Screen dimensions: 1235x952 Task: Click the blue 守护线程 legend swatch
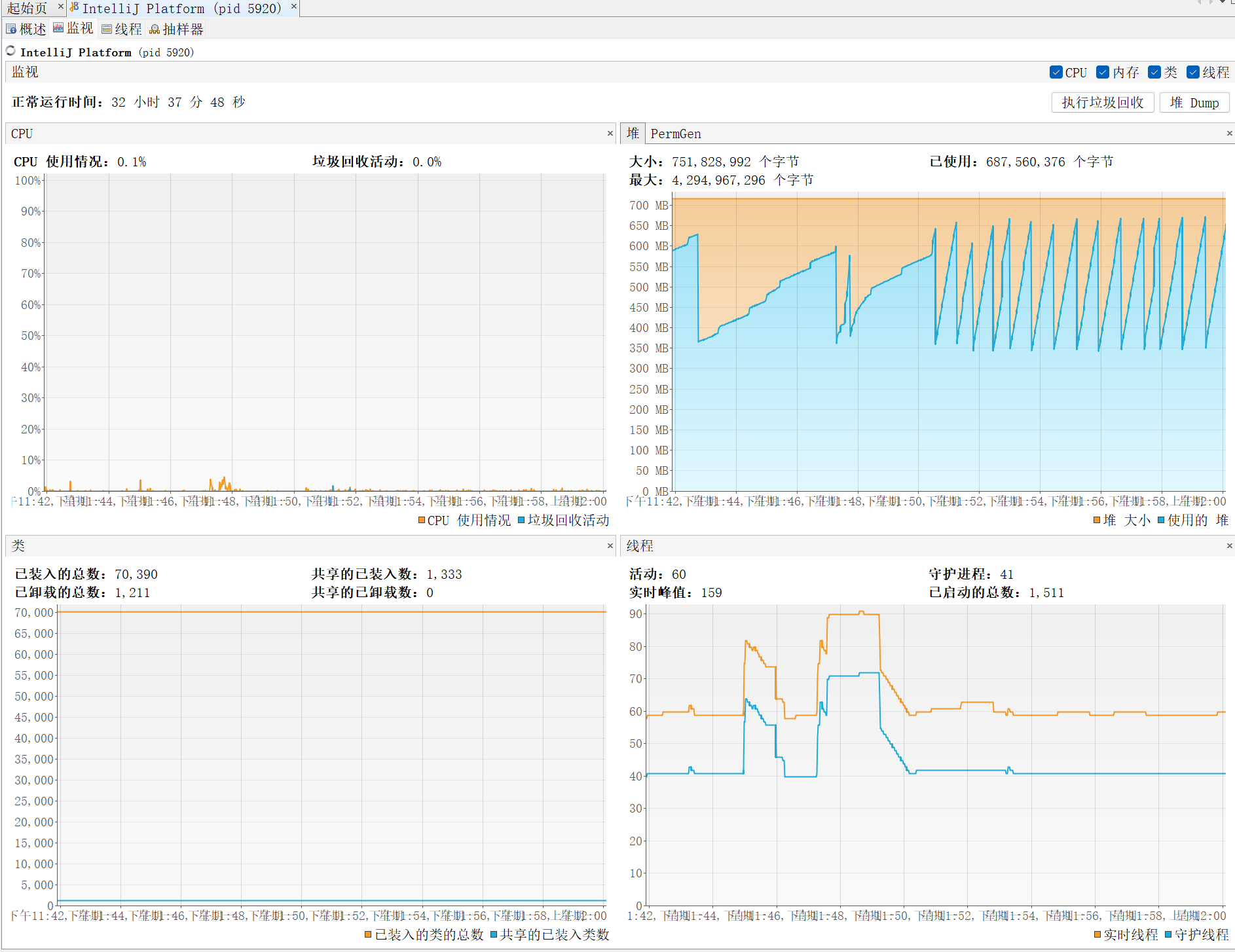1168,934
